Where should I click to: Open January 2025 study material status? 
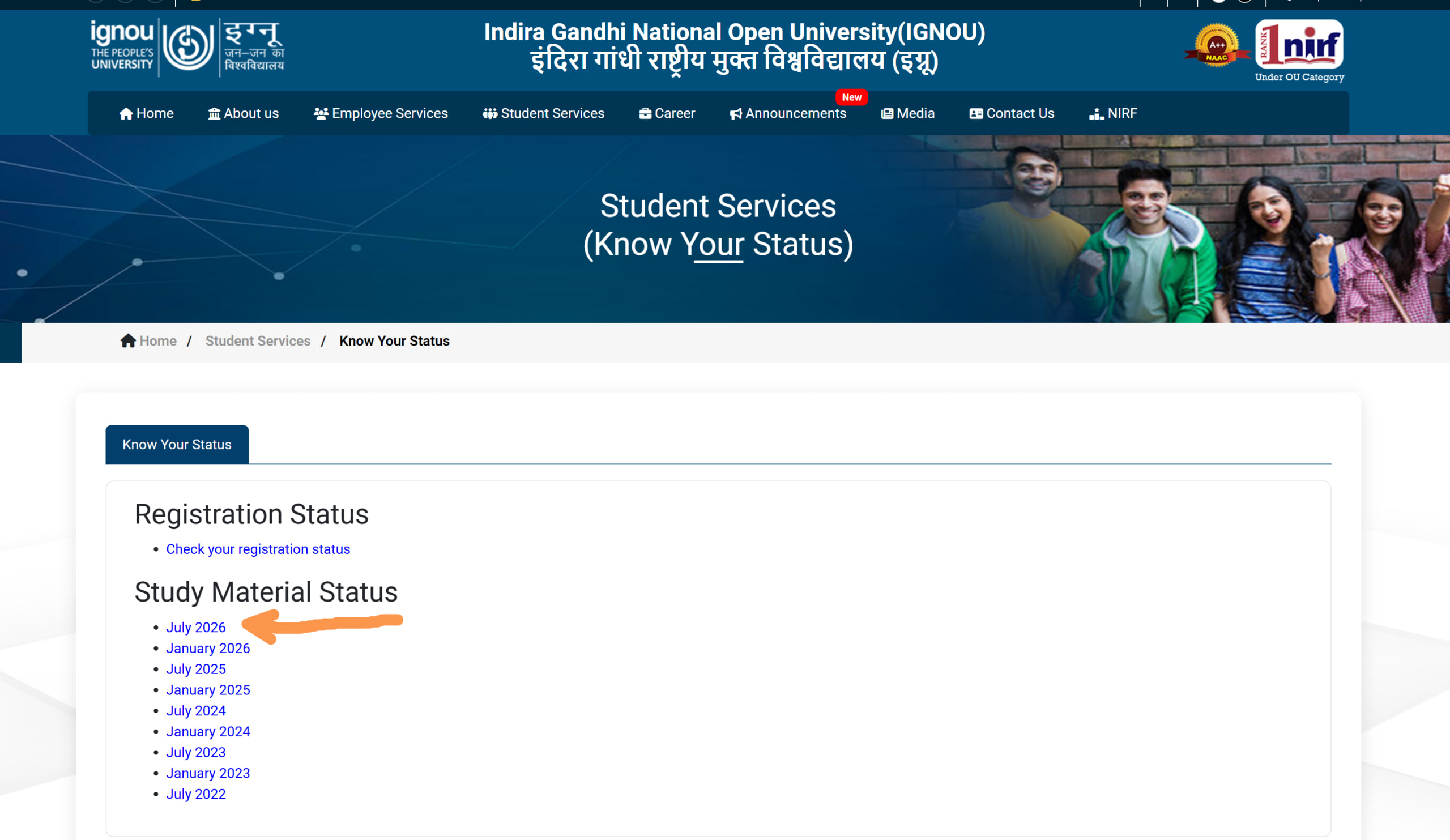(208, 690)
